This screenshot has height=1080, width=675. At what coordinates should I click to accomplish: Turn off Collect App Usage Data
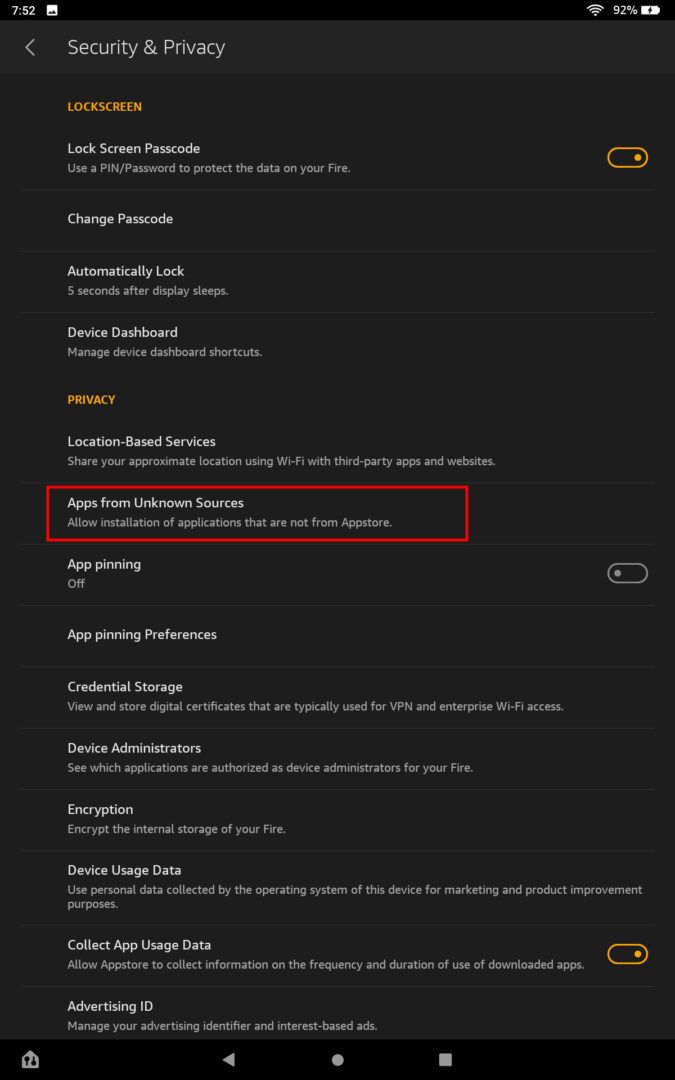[x=627, y=953]
